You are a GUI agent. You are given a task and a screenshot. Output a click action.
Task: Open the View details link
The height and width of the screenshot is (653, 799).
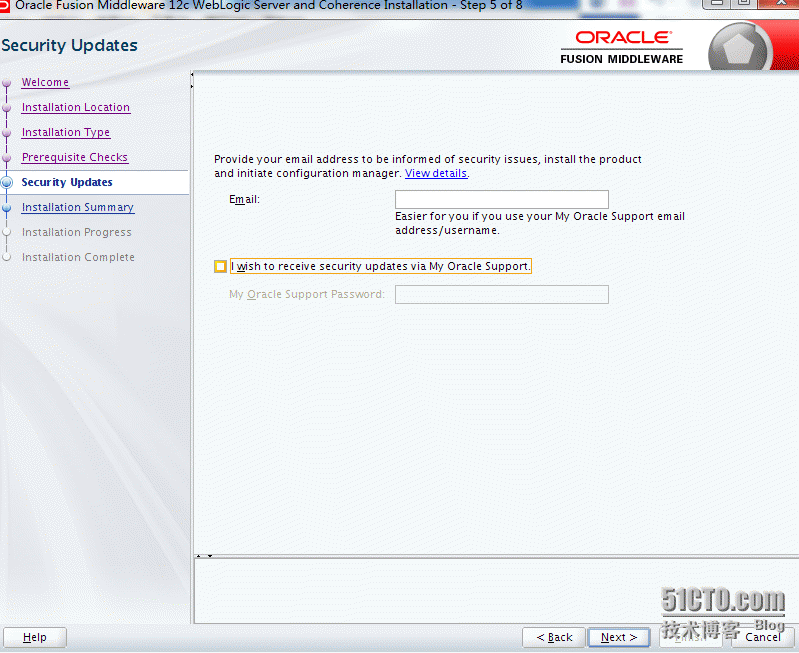coord(436,173)
